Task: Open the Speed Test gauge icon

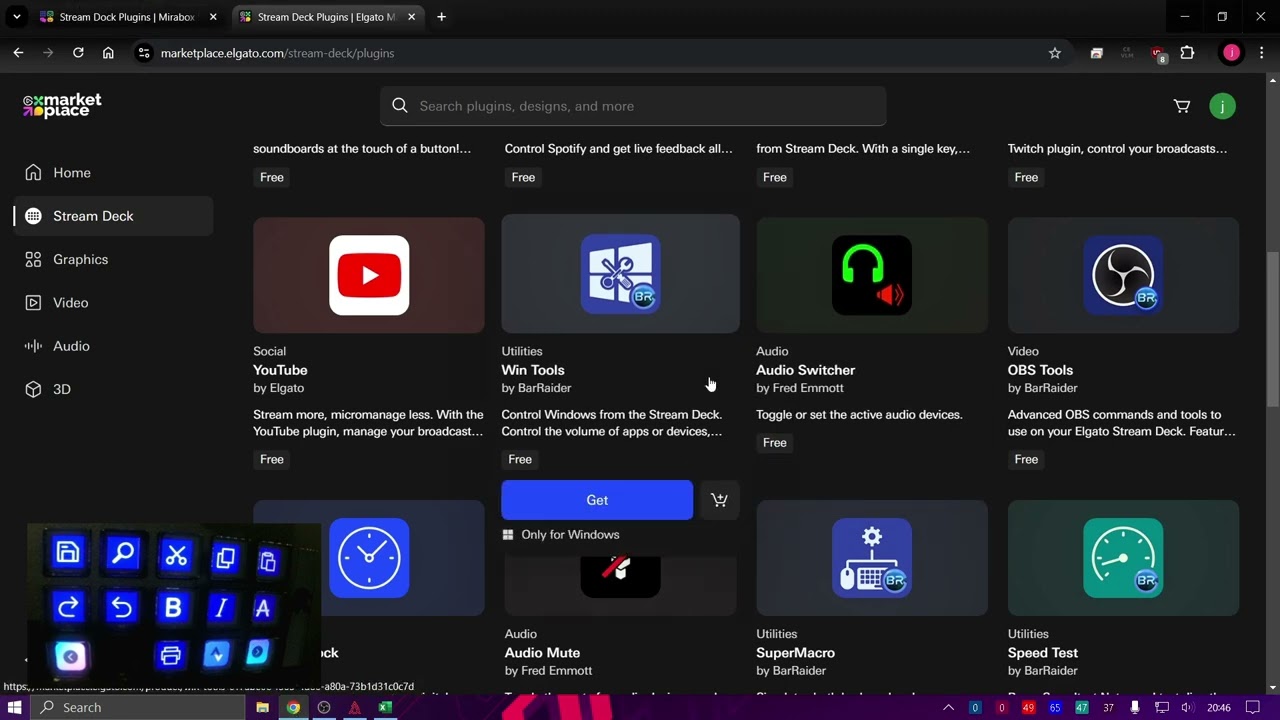Action: click(1123, 558)
